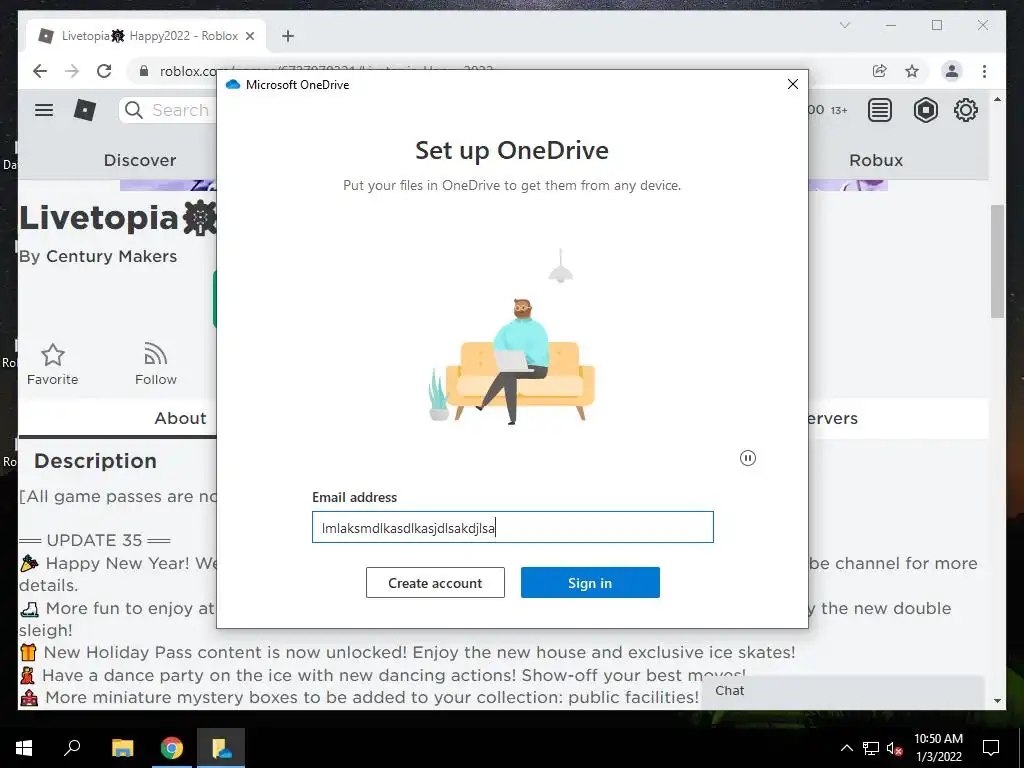Image resolution: width=1024 pixels, height=768 pixels.
Task: Pause the OneDrive animation
Action: click(x=748, y=458)
